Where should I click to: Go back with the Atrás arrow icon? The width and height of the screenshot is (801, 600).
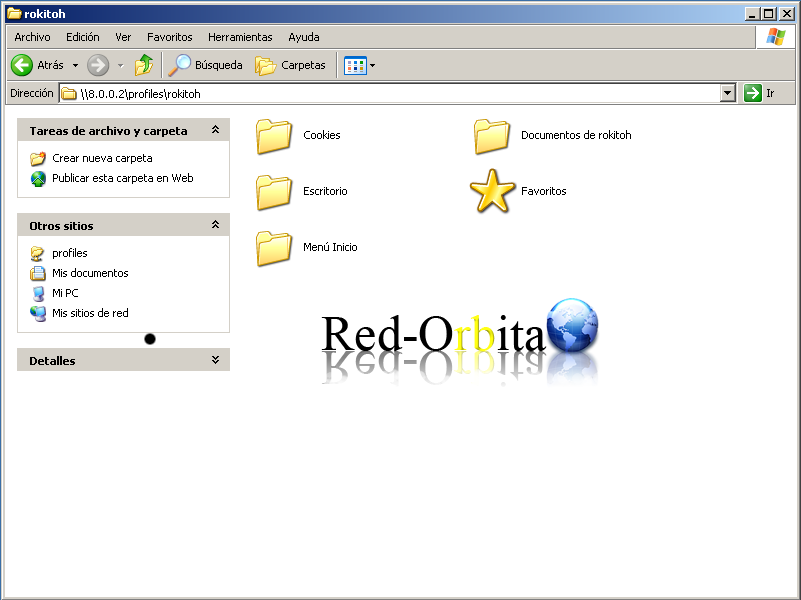pos(22,65)
